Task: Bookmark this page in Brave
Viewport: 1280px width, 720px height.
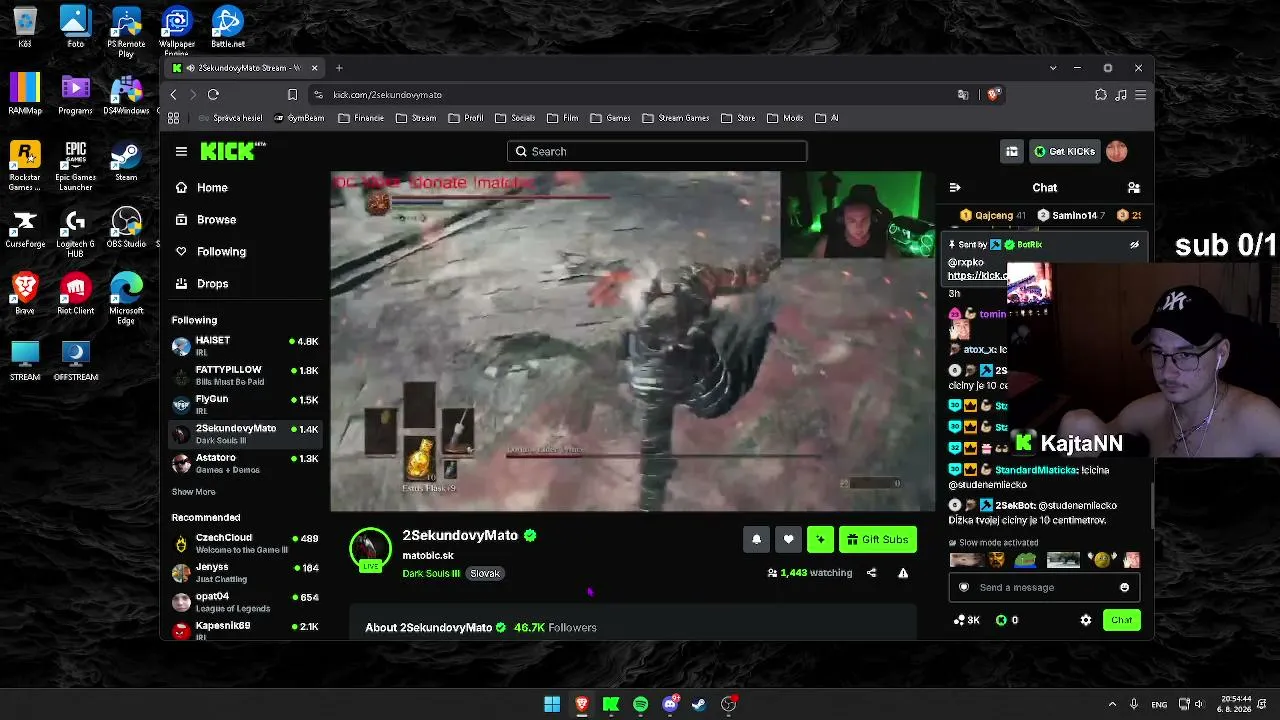Action: tap(292, 94)
